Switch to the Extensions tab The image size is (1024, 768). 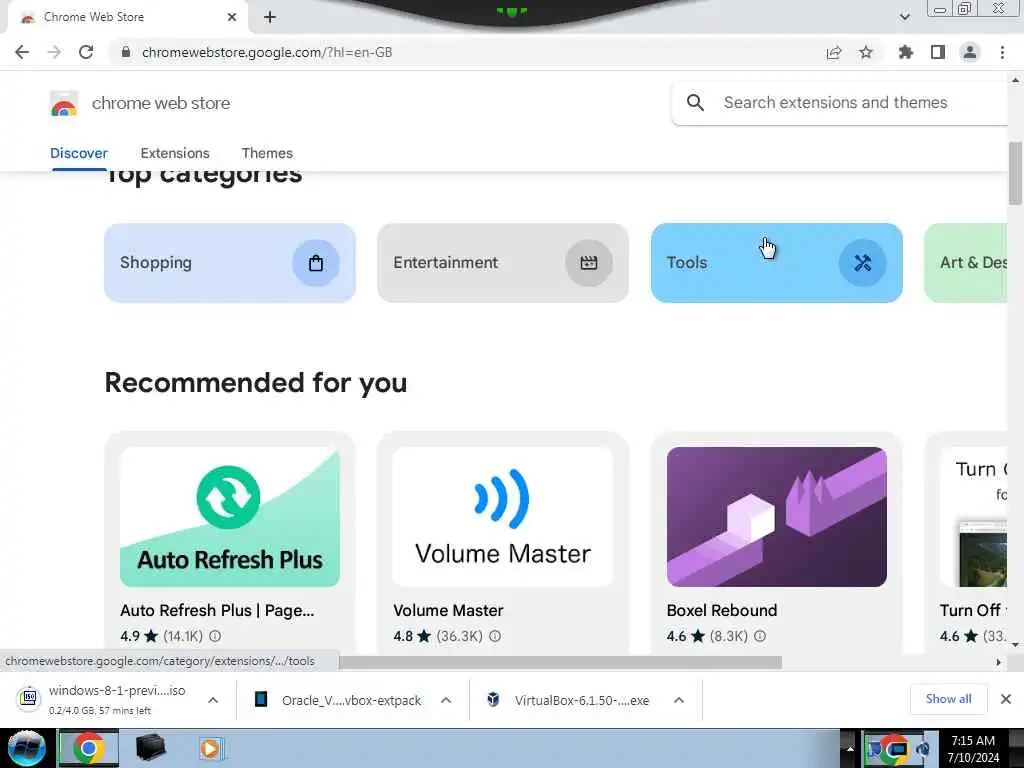click(x=175, y=153)
